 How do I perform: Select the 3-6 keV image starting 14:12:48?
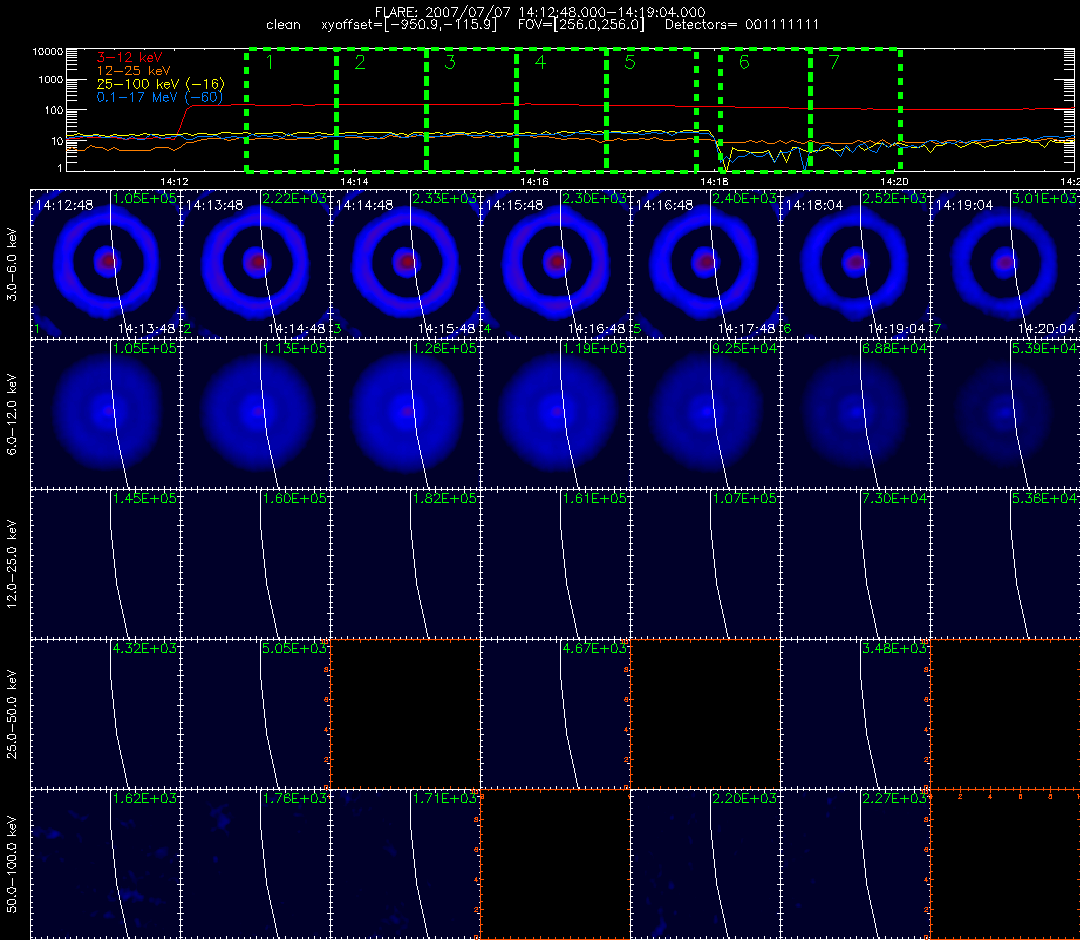[105, 264]
